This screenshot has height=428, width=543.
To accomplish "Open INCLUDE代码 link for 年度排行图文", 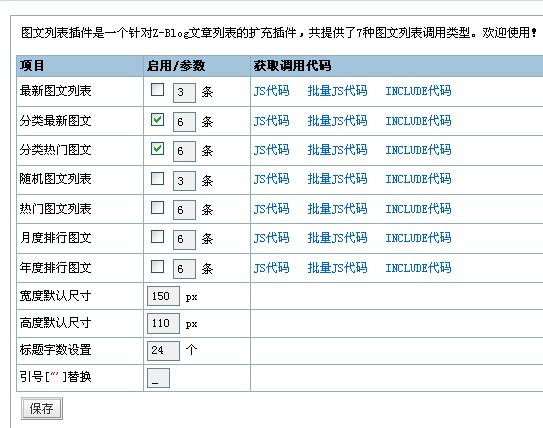I will pyautogui.click(x=418, y=267).
